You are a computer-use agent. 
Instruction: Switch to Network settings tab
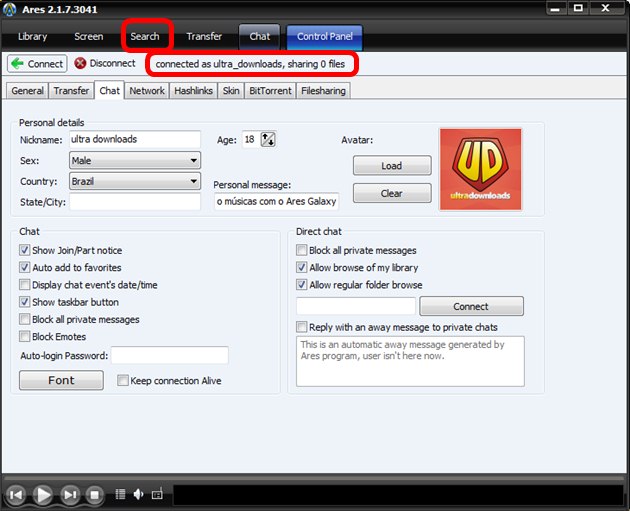coord(147,91)
